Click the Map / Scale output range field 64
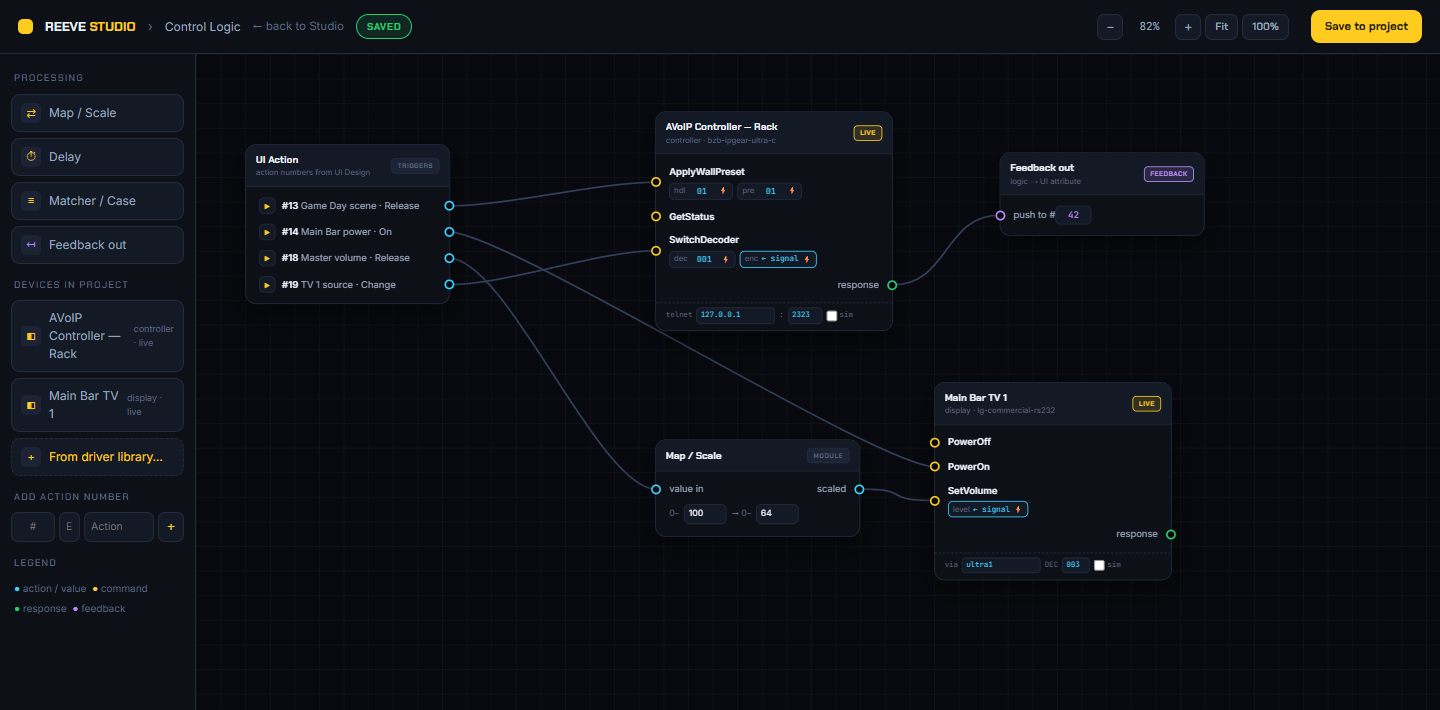Image resolution: width=1440 pixels, height=710 pixels. tap(777, 514)
